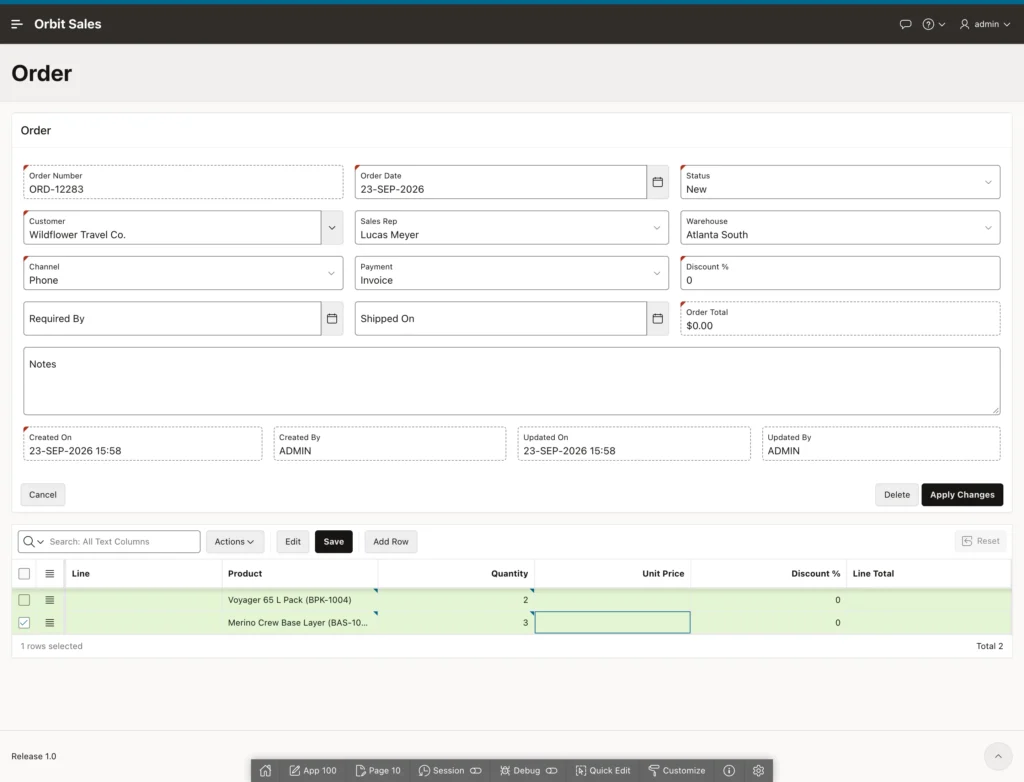
Task: Click Apply Changes
Action: (x=962, y=495)
